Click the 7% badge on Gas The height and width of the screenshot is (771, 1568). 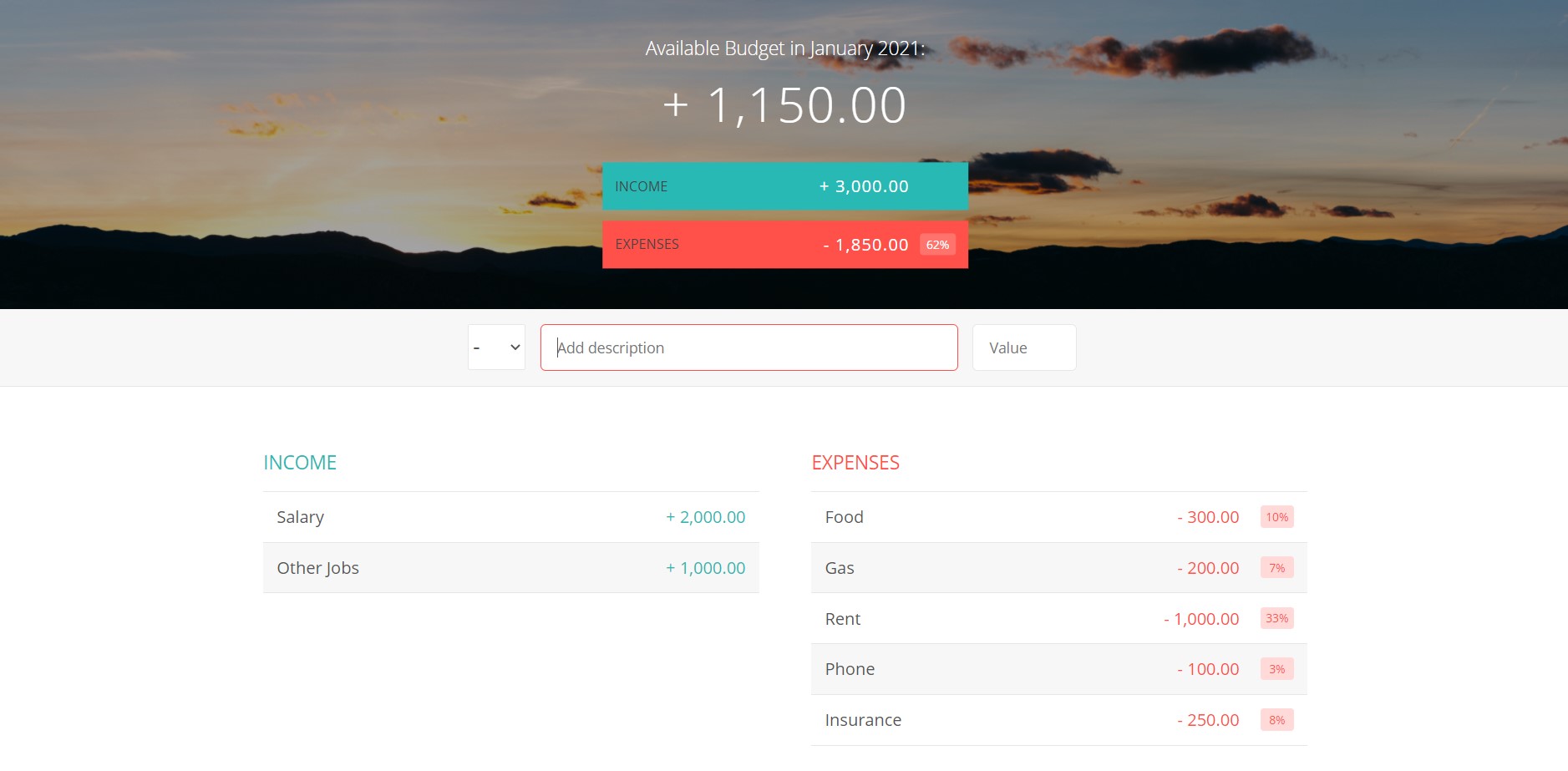click(1276, 568)
